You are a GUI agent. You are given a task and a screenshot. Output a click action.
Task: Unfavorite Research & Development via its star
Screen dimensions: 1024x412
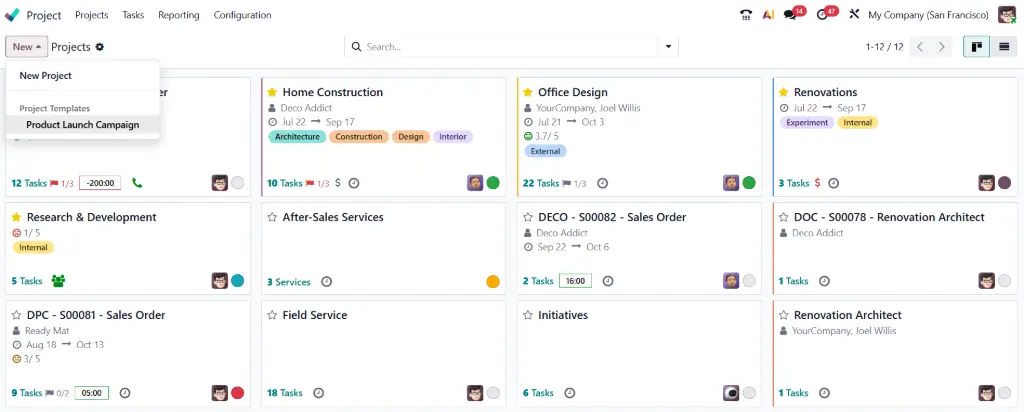click(16, 217)
